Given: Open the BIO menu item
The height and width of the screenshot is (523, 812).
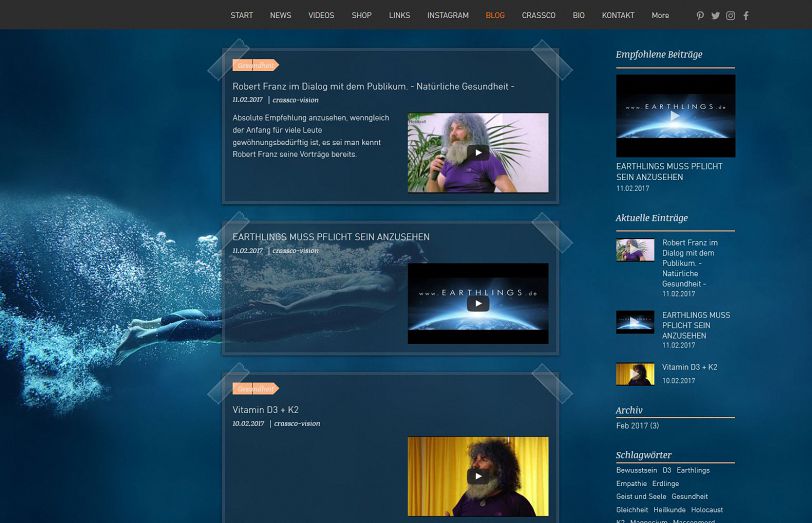Looking at the screenshot, I should tap(578, 16).
